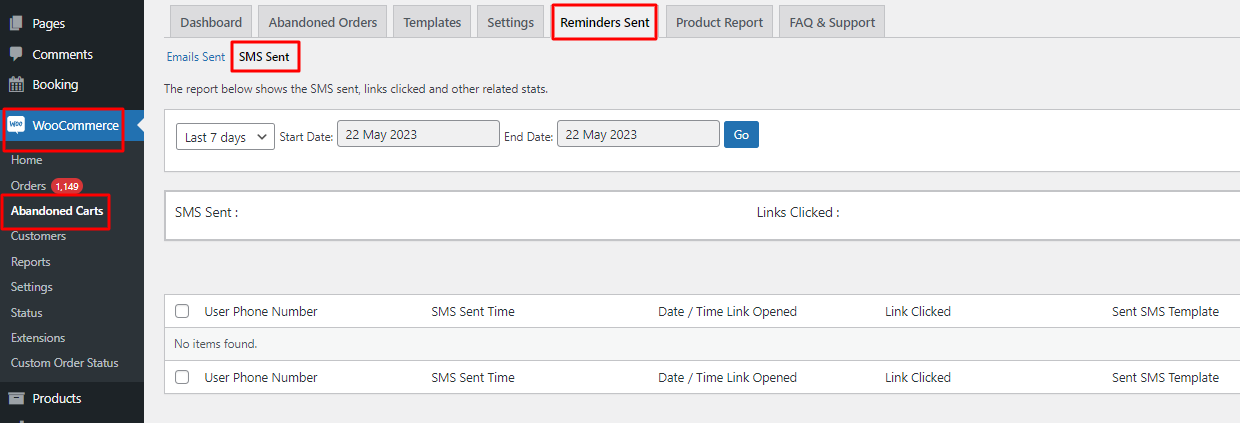Click header Date / Time Link Opened column

coord(727,311)
